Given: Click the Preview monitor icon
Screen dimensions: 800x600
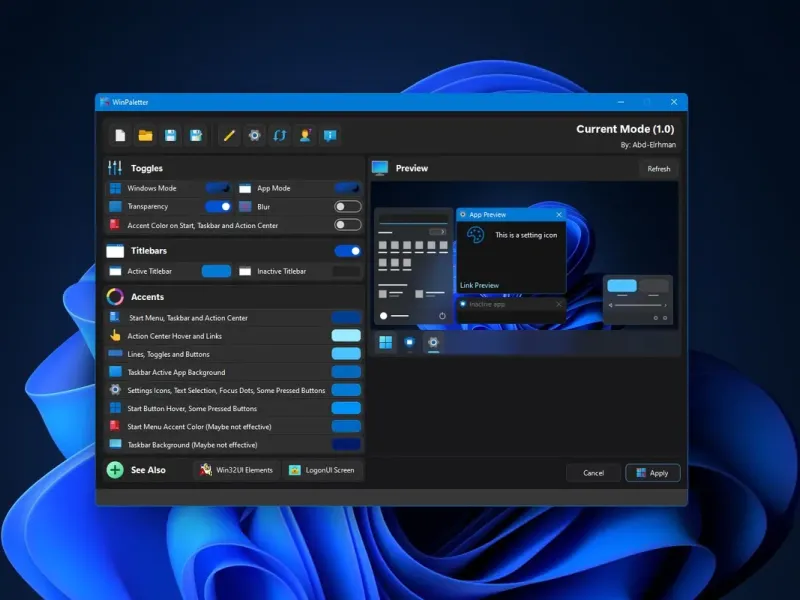Looking at the screenshot, I should 380,168.
